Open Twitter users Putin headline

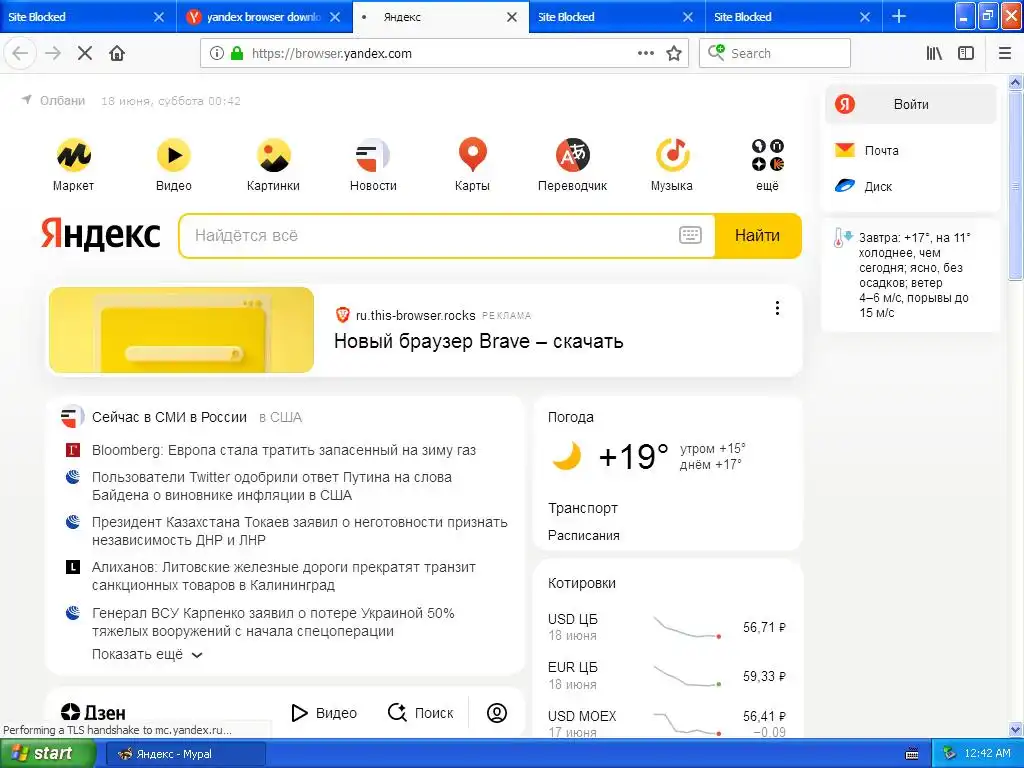pos(272,486)
